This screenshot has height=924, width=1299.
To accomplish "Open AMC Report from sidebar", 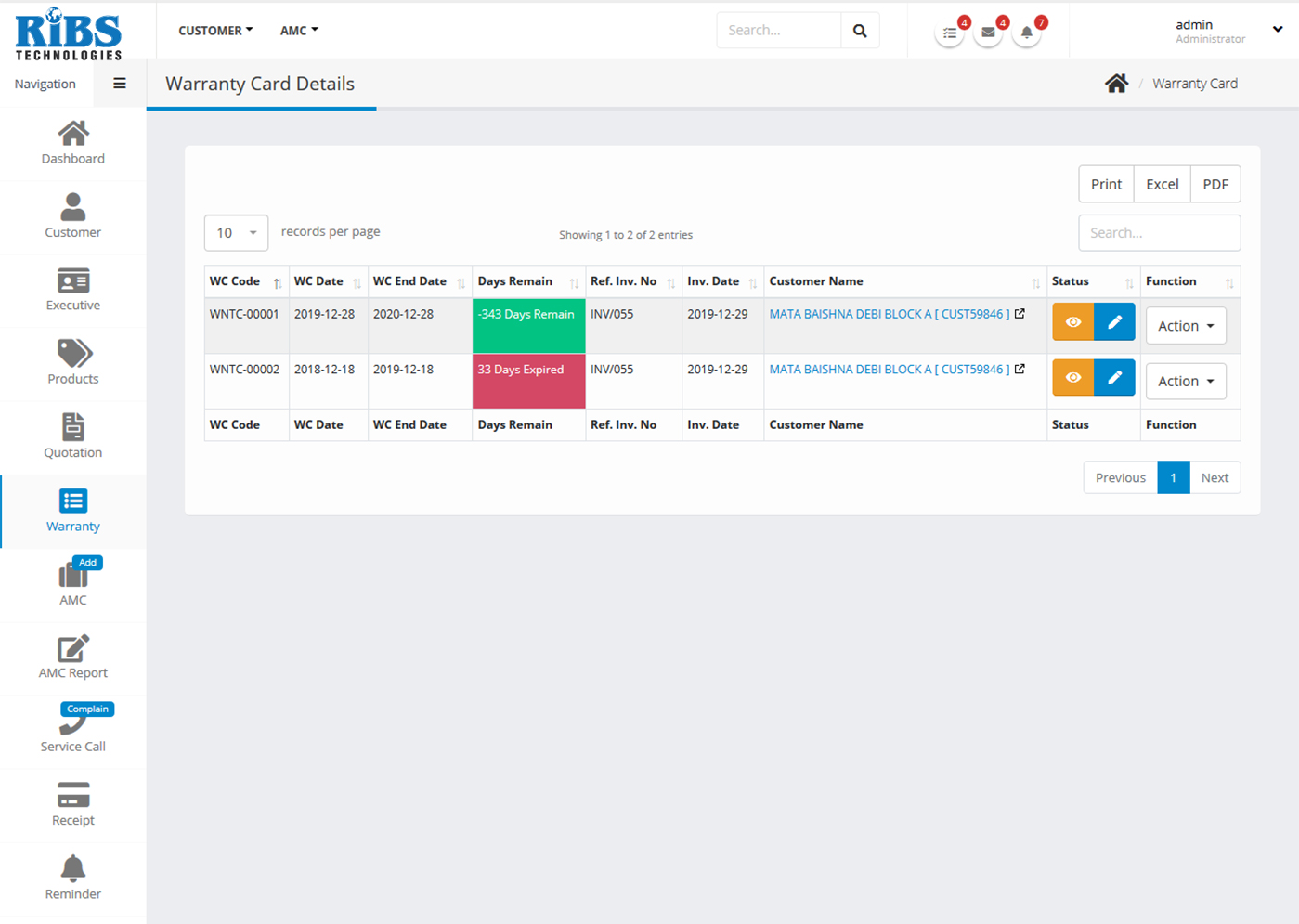I will coord(72,657).
